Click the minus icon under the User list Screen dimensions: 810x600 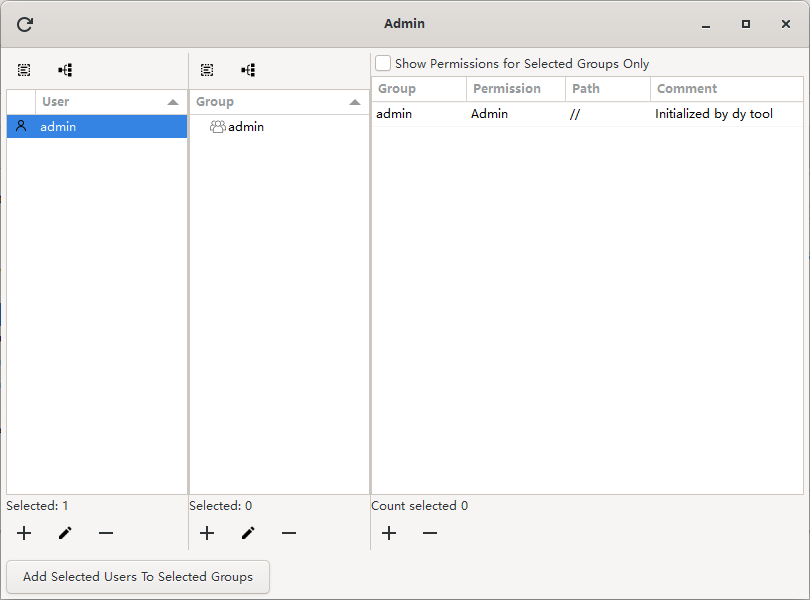106,533
